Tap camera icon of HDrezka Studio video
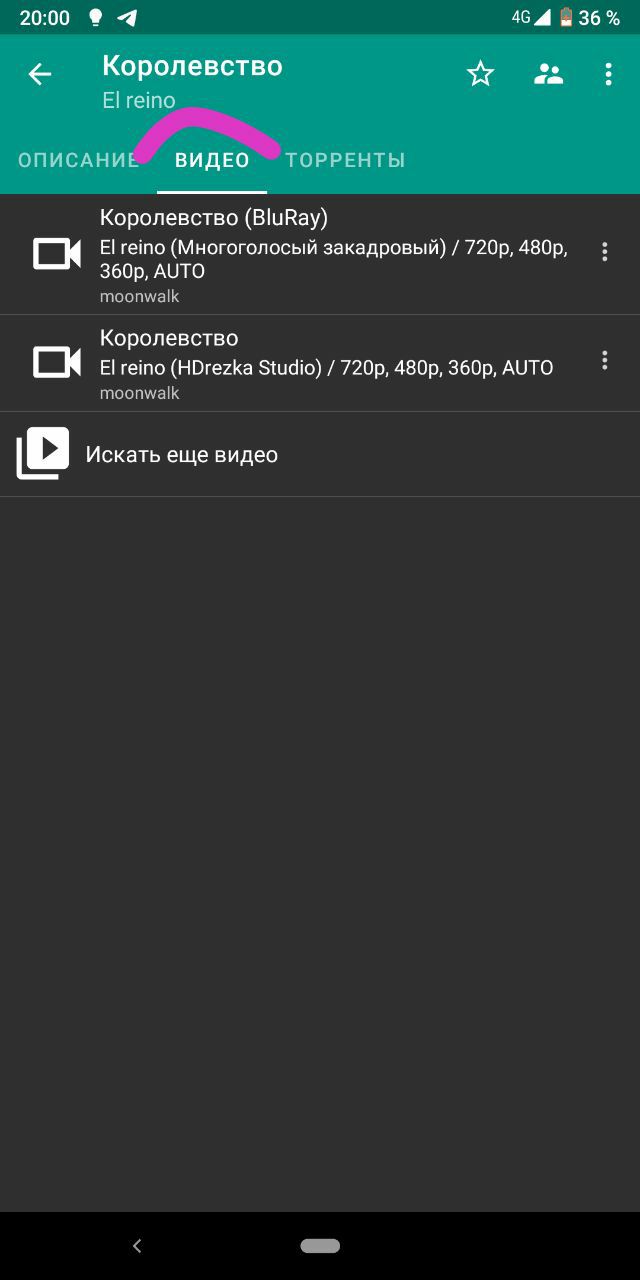The height and width of the screenshot is (1280, 640). coord(57,362)
